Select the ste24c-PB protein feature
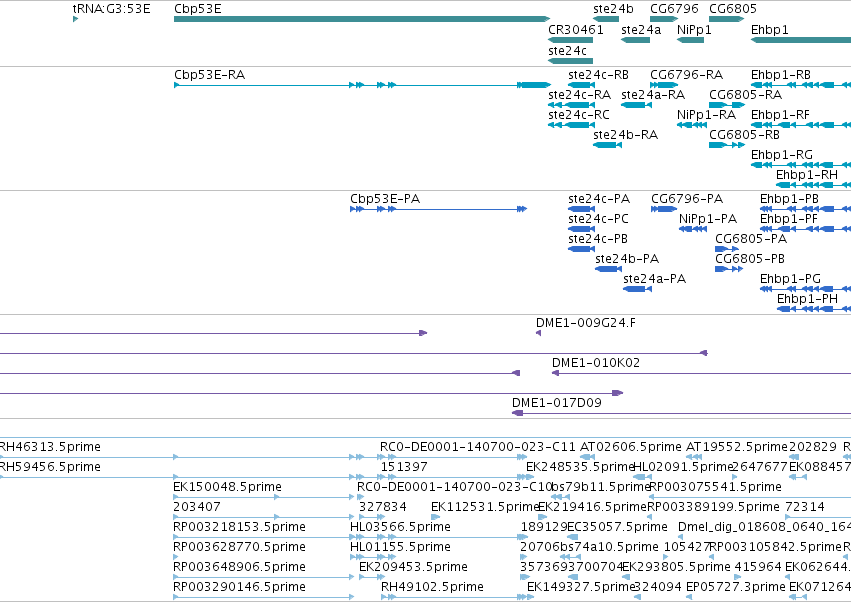The width and height of the screenshot is (851, 602). (582, 249)
